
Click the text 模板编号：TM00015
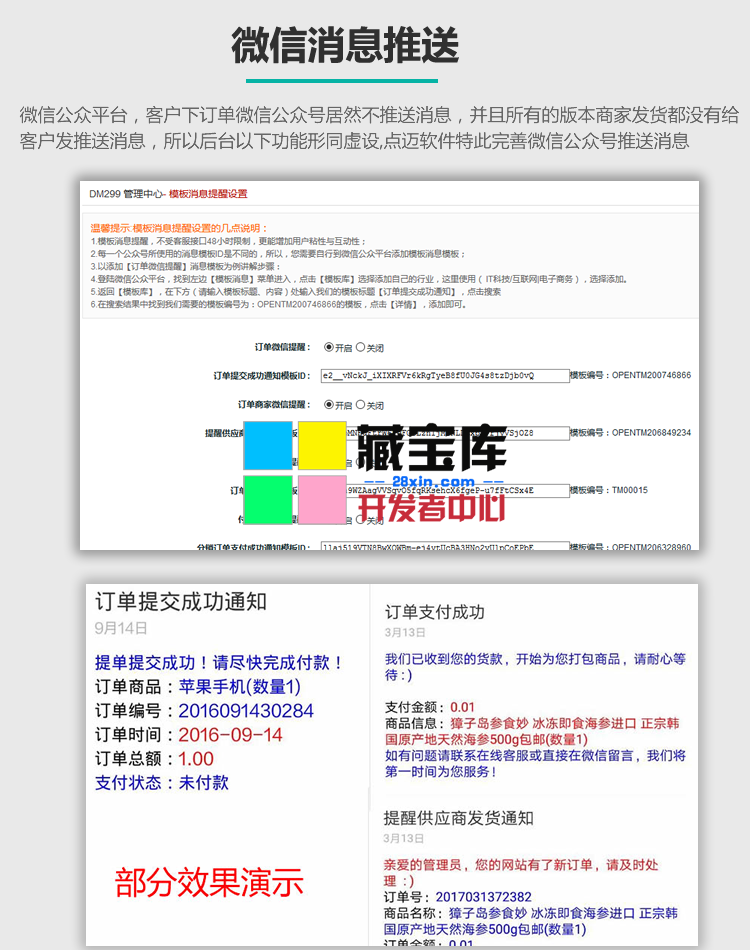609,490
